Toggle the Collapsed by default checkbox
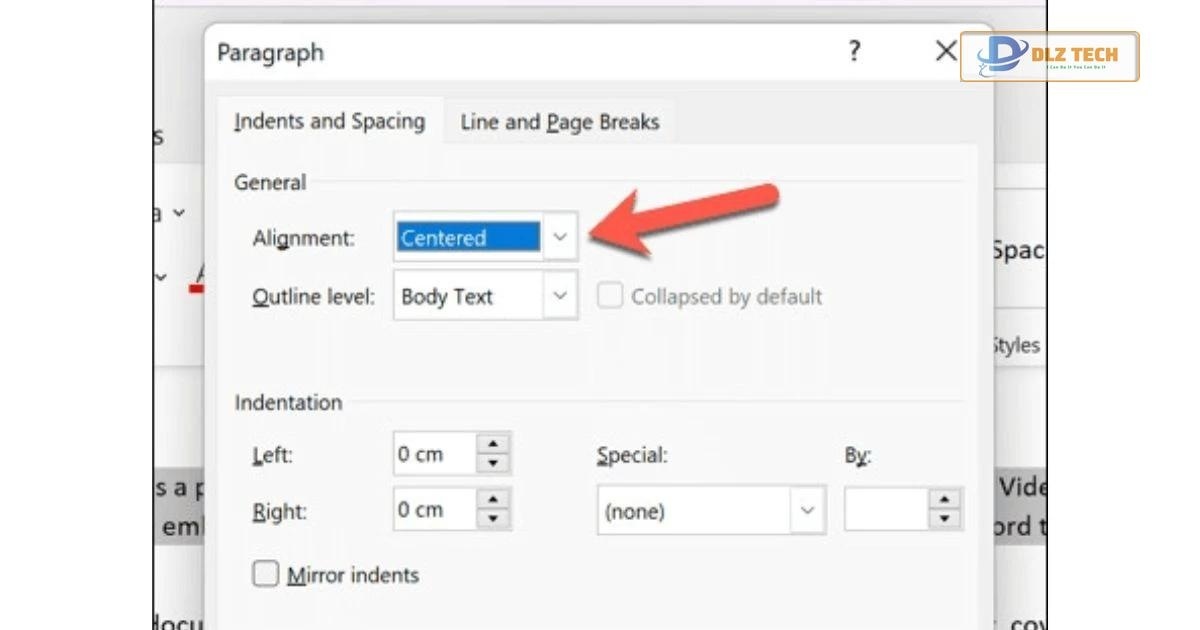The image size is (1200, 630). [x=609, y=296]
